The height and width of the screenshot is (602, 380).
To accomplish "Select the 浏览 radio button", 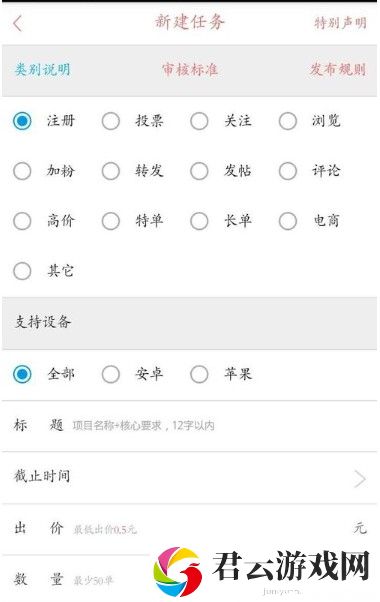I will coord(288,121).
